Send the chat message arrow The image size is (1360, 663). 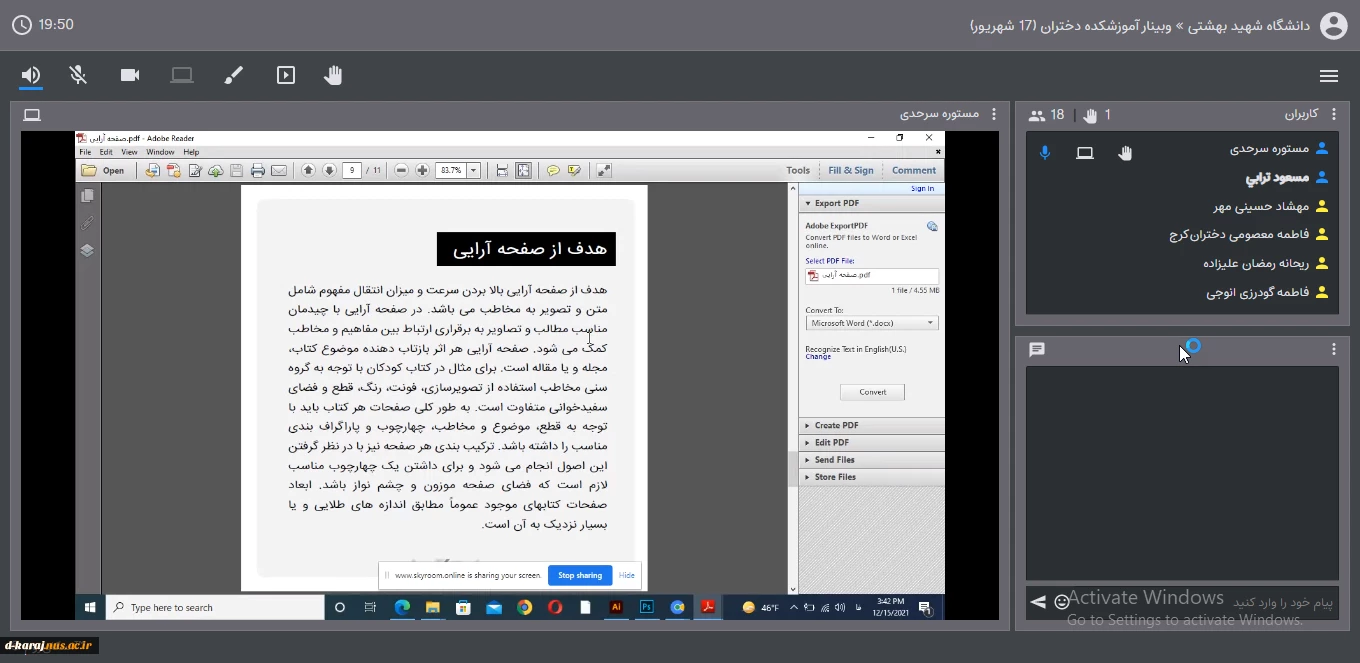1038,602
